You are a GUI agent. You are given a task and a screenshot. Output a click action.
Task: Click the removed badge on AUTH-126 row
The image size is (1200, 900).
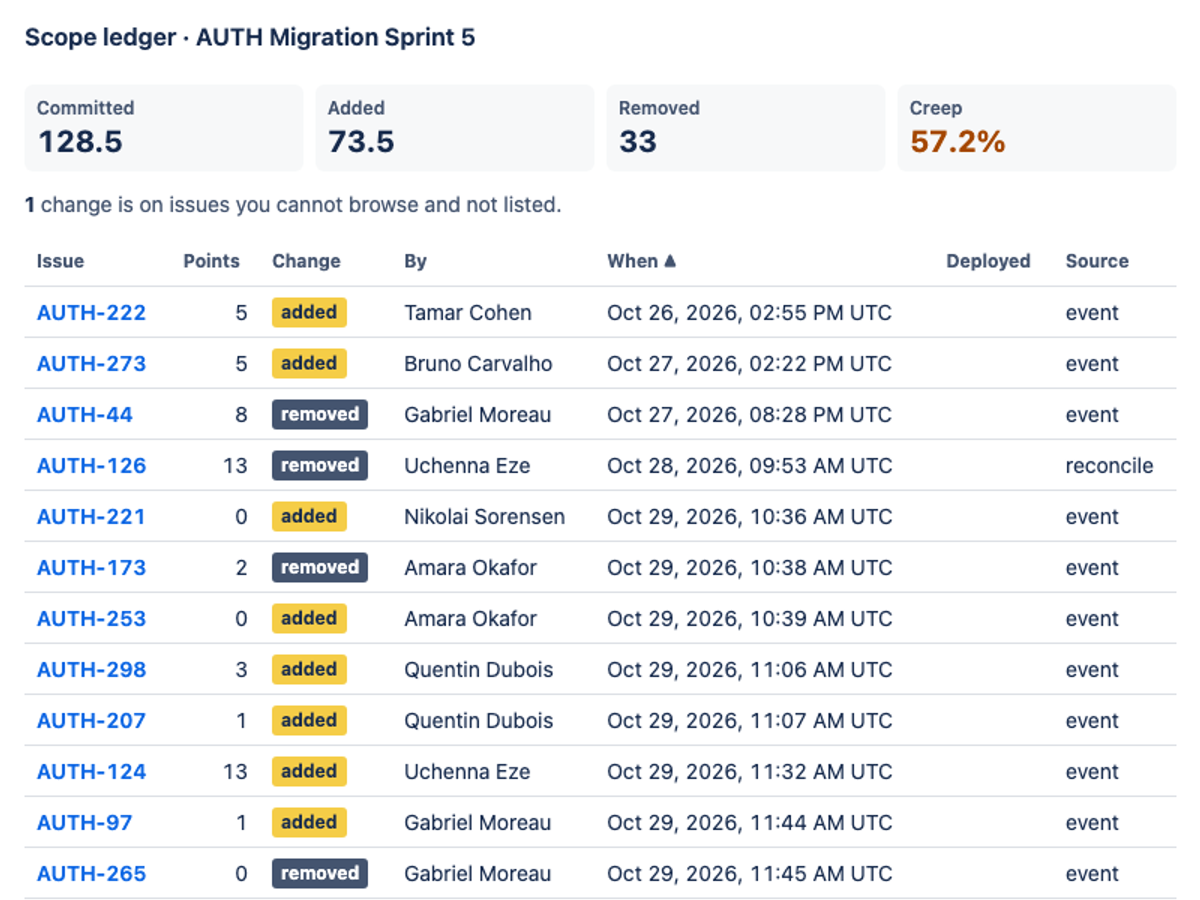(x=320, y=465)
